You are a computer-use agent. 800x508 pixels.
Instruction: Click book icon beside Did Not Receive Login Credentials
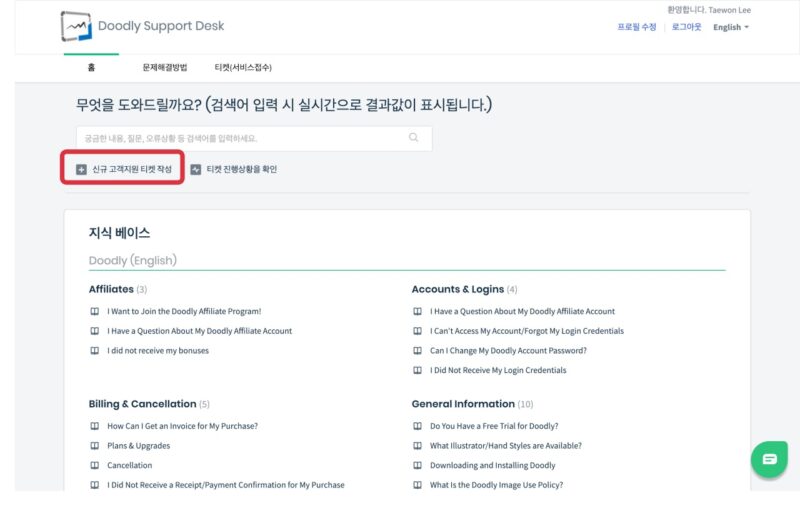point(417,370)
